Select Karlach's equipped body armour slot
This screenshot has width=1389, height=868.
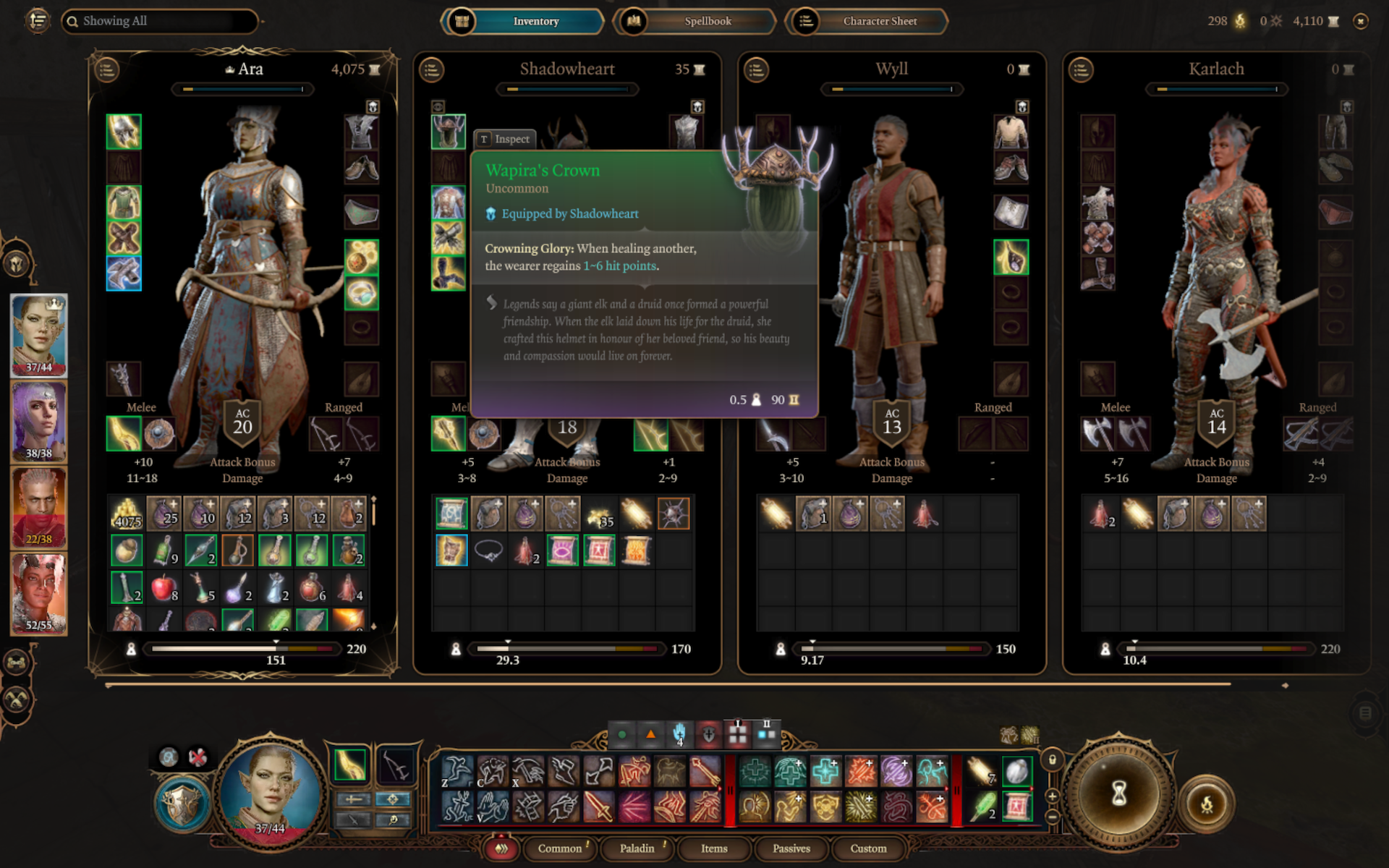click(x=1098, y=203)
